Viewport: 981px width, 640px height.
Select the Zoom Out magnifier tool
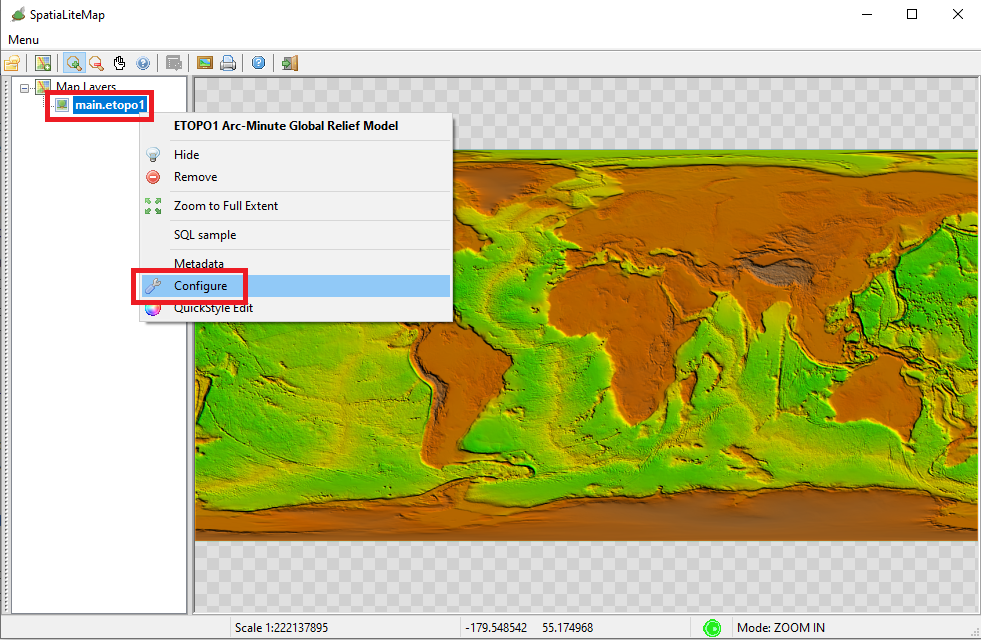tap(96, 63)
